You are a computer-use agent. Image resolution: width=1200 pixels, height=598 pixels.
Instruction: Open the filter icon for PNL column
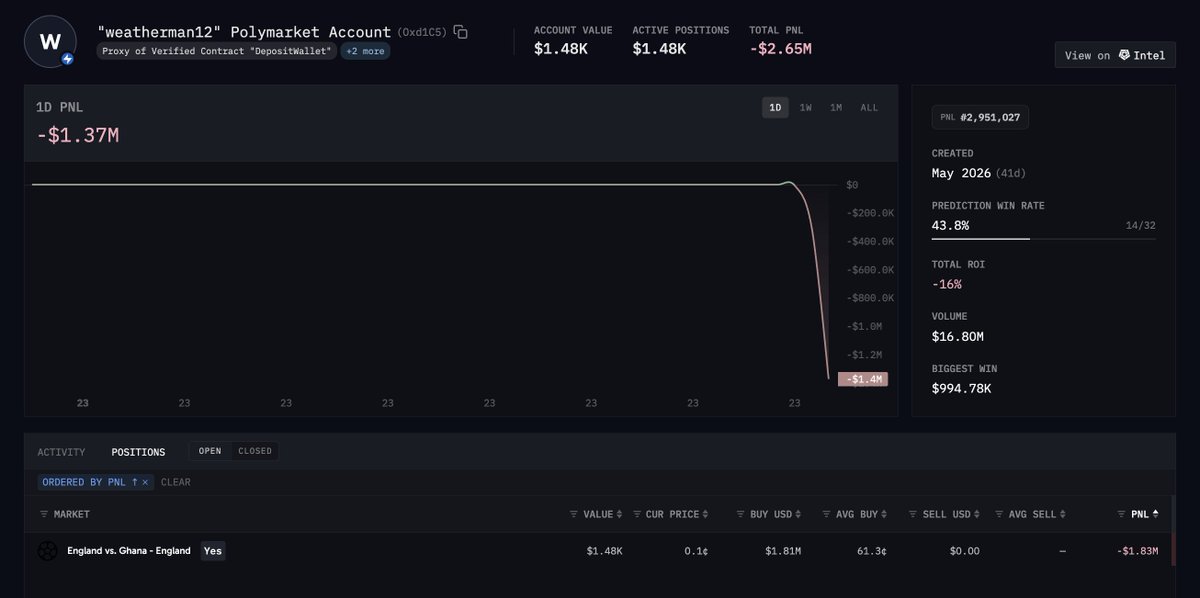pos(1121,514)
